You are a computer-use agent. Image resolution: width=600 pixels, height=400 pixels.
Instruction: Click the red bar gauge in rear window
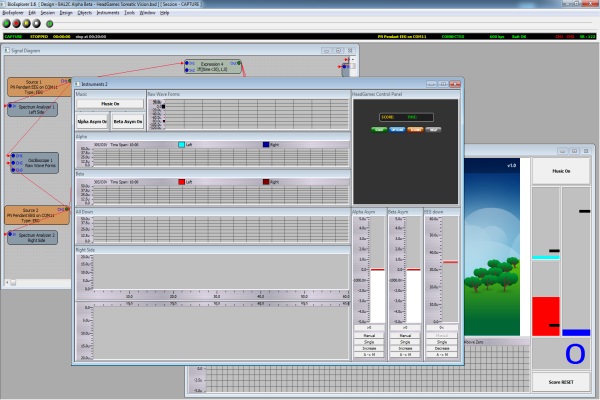coord(546,316)
